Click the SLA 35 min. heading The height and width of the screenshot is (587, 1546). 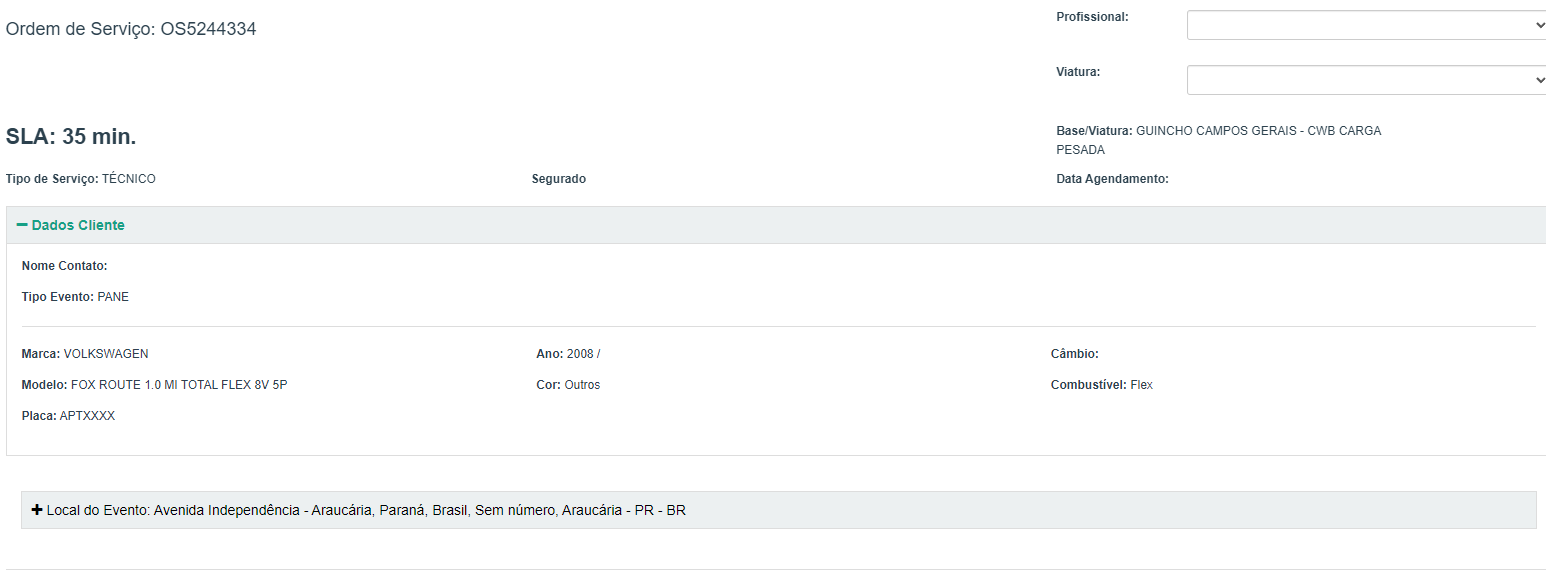71,137
